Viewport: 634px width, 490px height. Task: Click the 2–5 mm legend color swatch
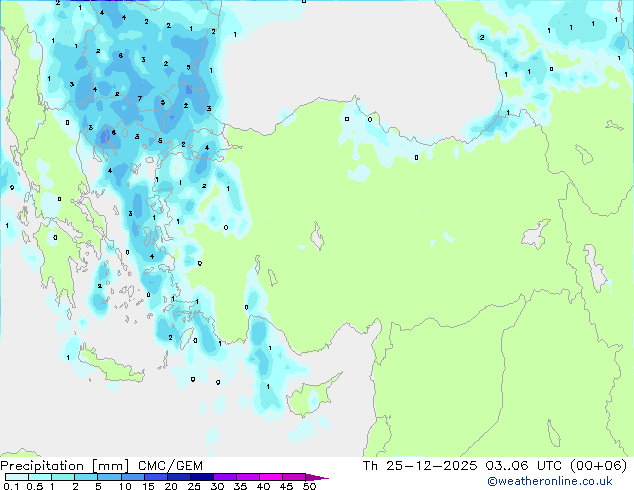86,477
